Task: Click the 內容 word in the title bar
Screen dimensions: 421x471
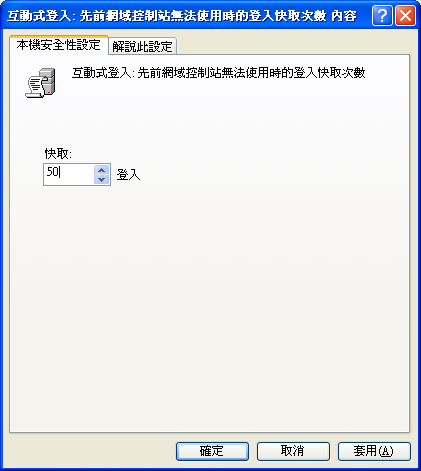Action: [x=344, y=16]
